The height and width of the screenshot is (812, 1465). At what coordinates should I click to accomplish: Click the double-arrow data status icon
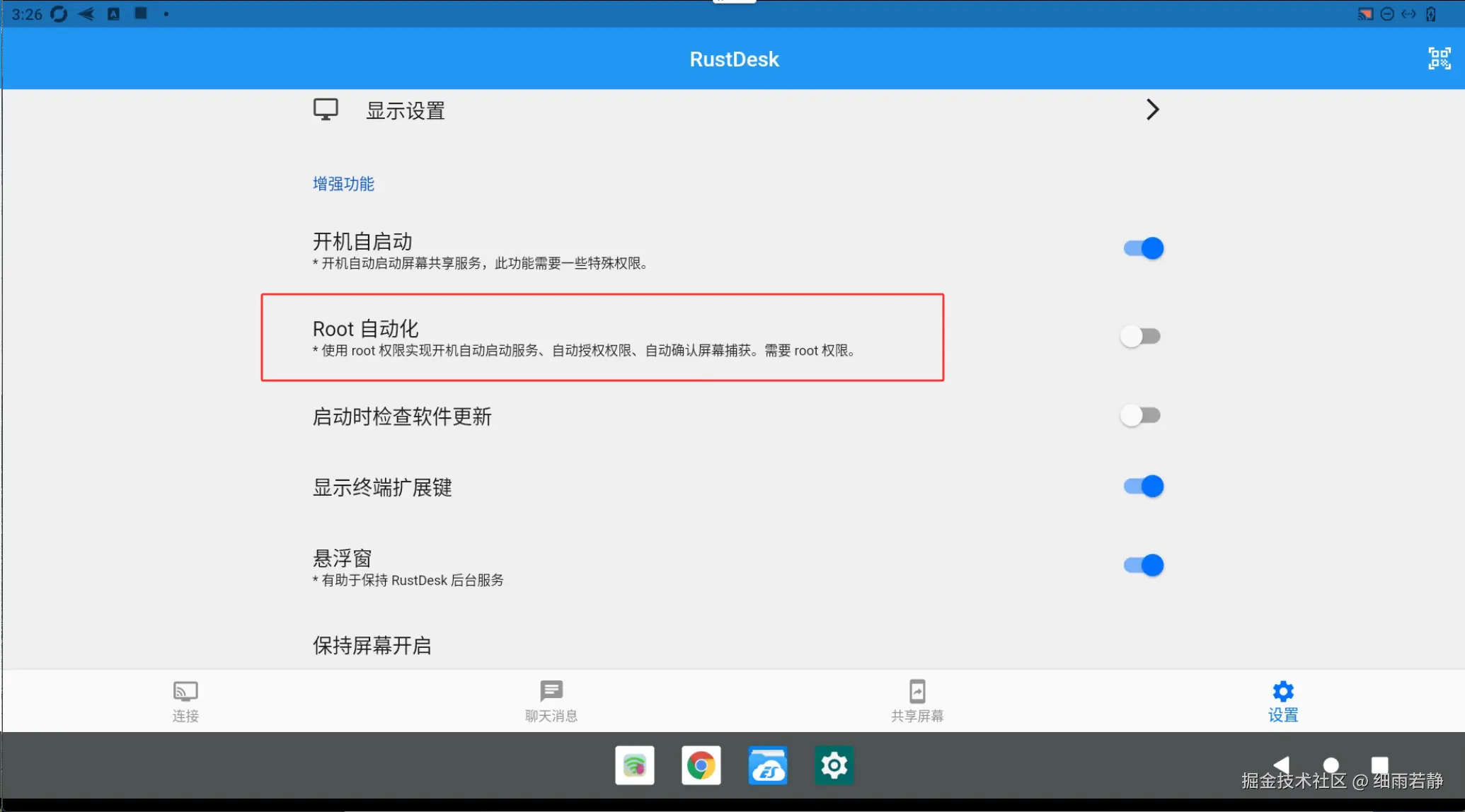click(x=1408, y=14)
